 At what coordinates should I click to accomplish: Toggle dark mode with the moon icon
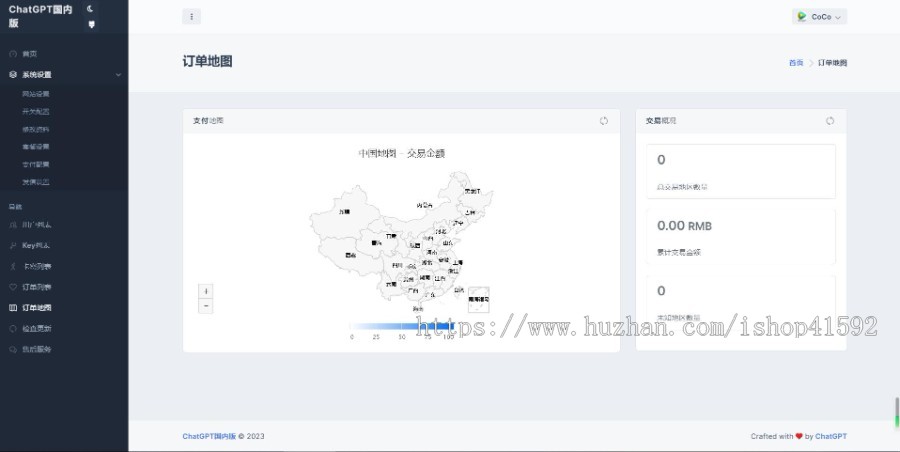[90, 9]
